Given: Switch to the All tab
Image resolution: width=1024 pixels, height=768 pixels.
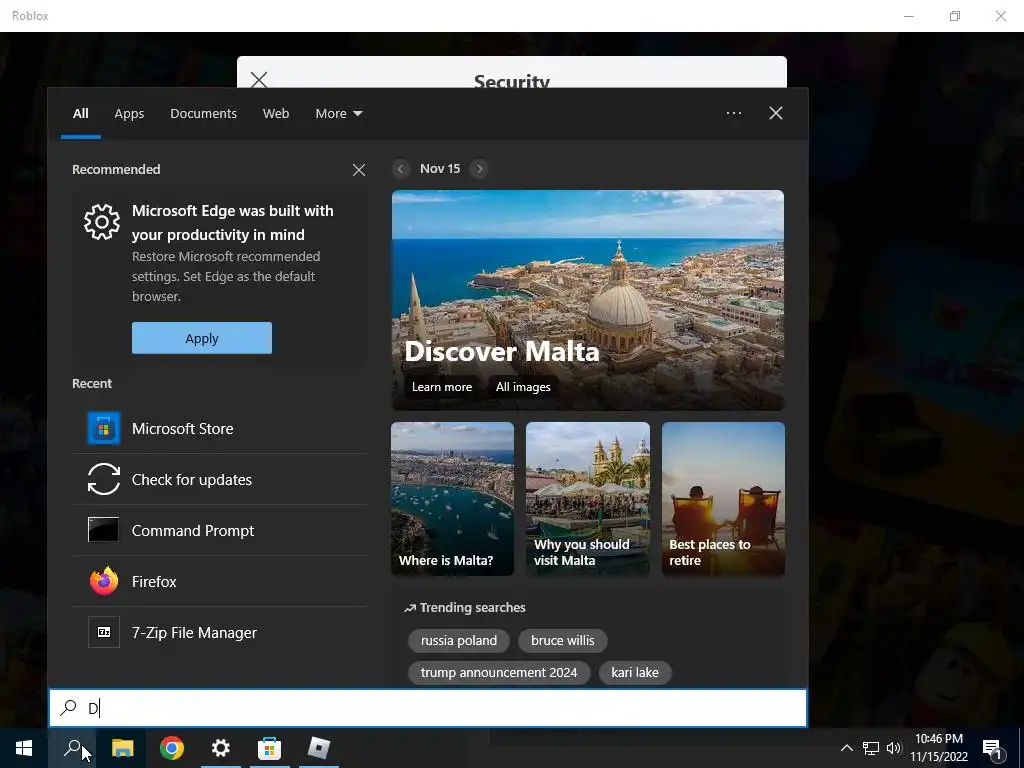Looking at the screenshot, I should tap(81, 114).
